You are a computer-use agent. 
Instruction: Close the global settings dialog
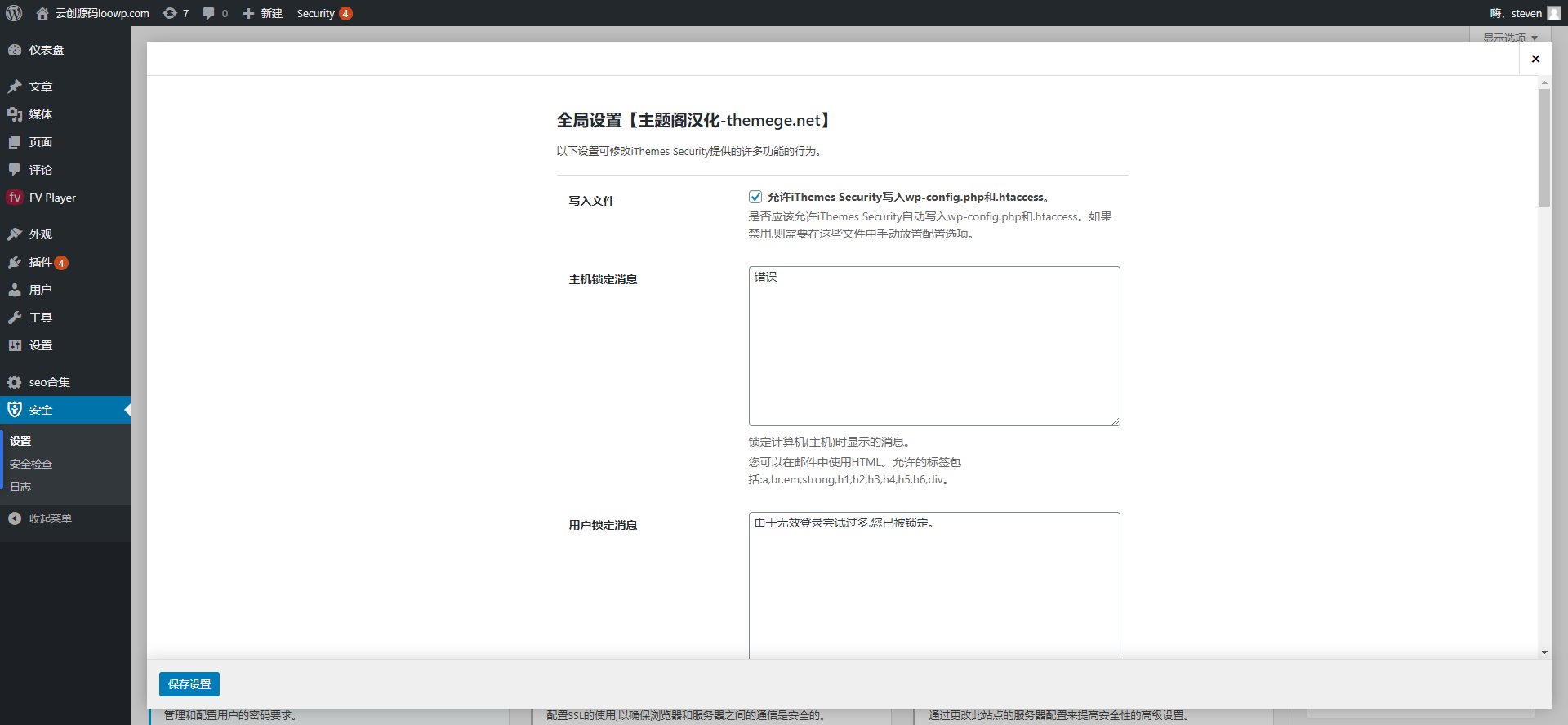click(1535, 59)
